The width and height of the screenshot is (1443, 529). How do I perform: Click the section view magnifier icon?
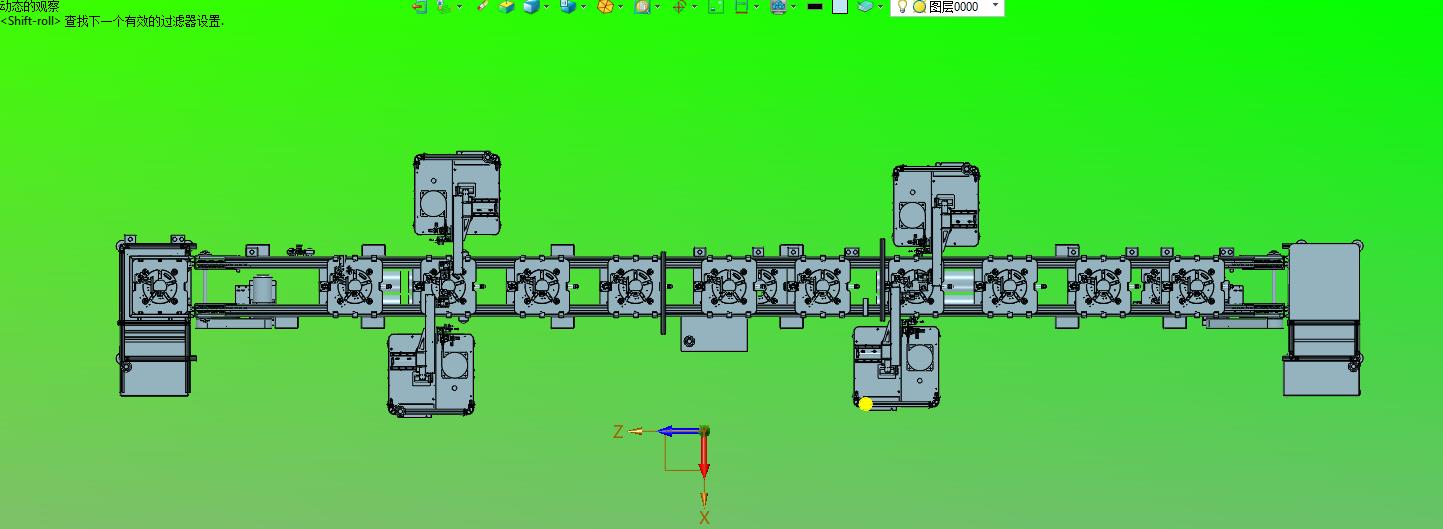pos(642,6)
